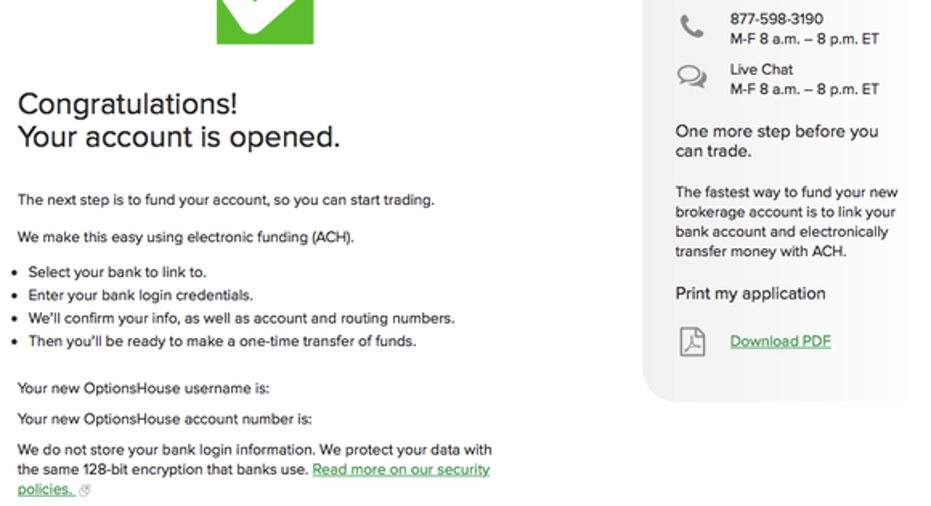Image resolution: width=931 pixels, height=506 pixels.
Task: Click the Print my application heading
Action: (750, 293)
